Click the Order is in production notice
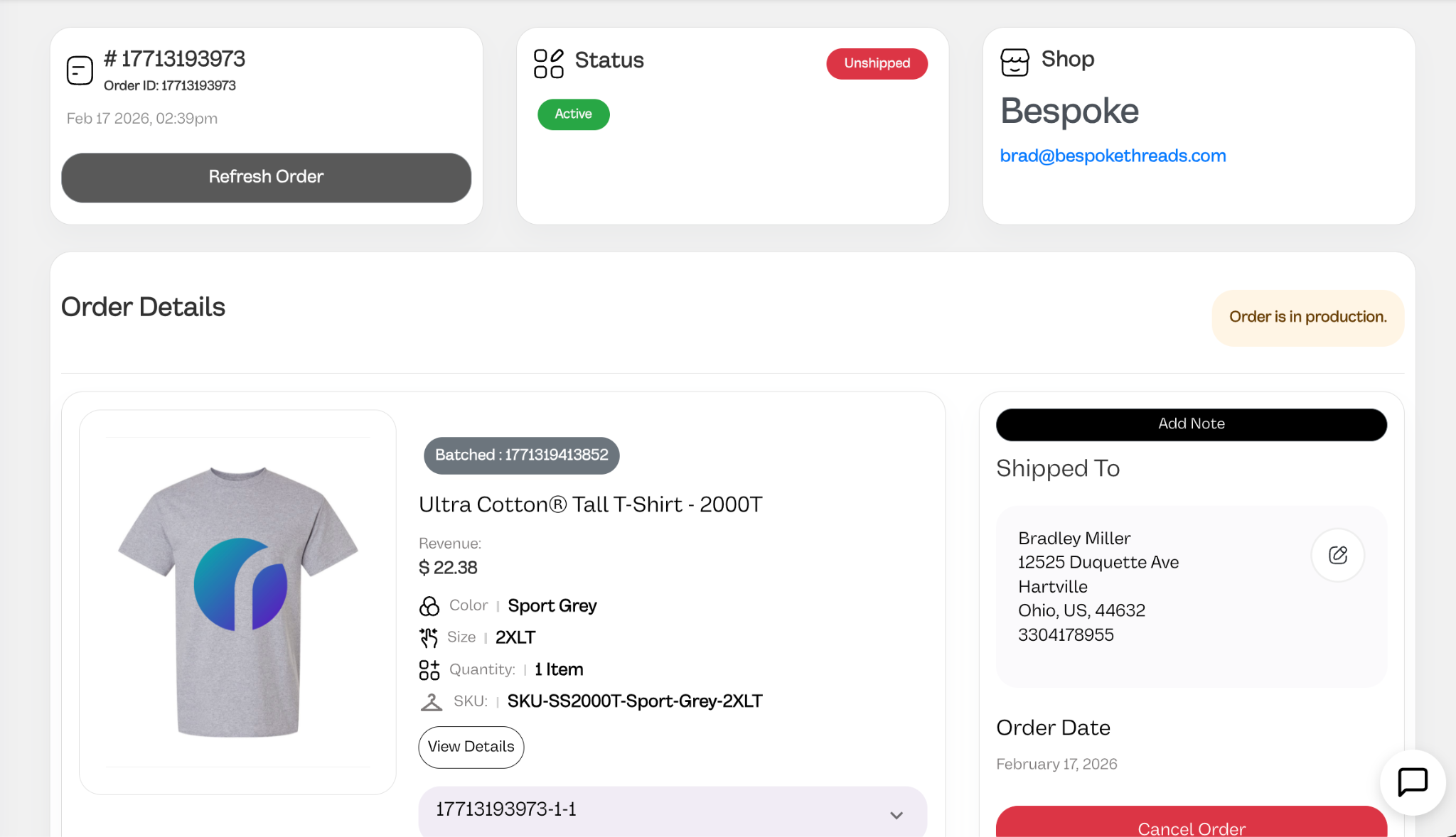Image resolution: width=1456 pixels, height=837 pixels. 1308,317
